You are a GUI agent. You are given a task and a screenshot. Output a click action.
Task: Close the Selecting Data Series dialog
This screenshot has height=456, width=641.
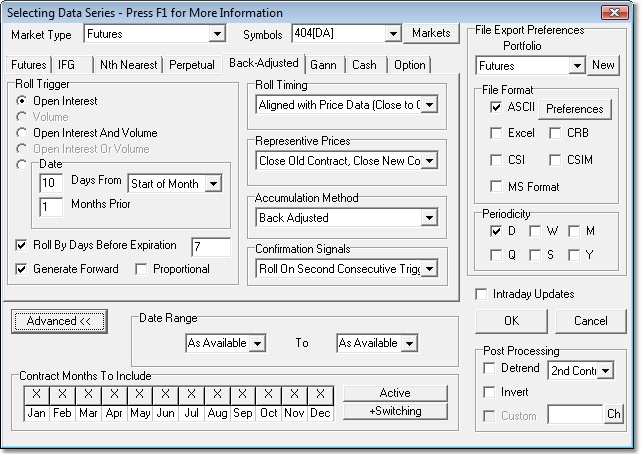coord(622,12)
